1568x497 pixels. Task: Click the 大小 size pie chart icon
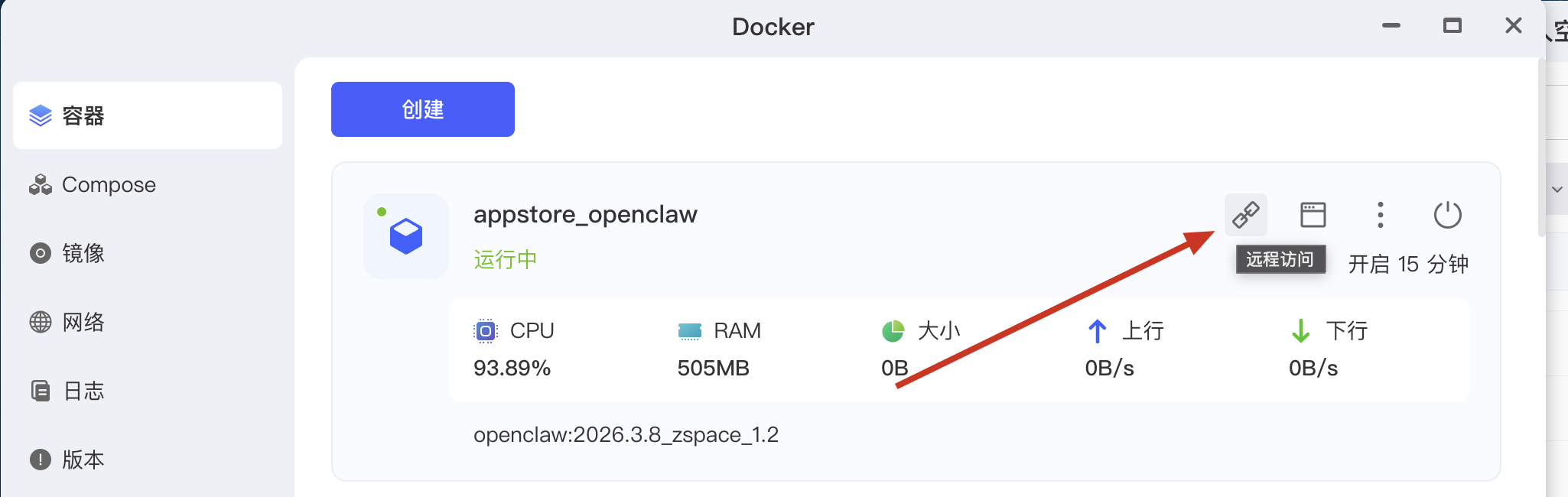(x=893, y=331)
